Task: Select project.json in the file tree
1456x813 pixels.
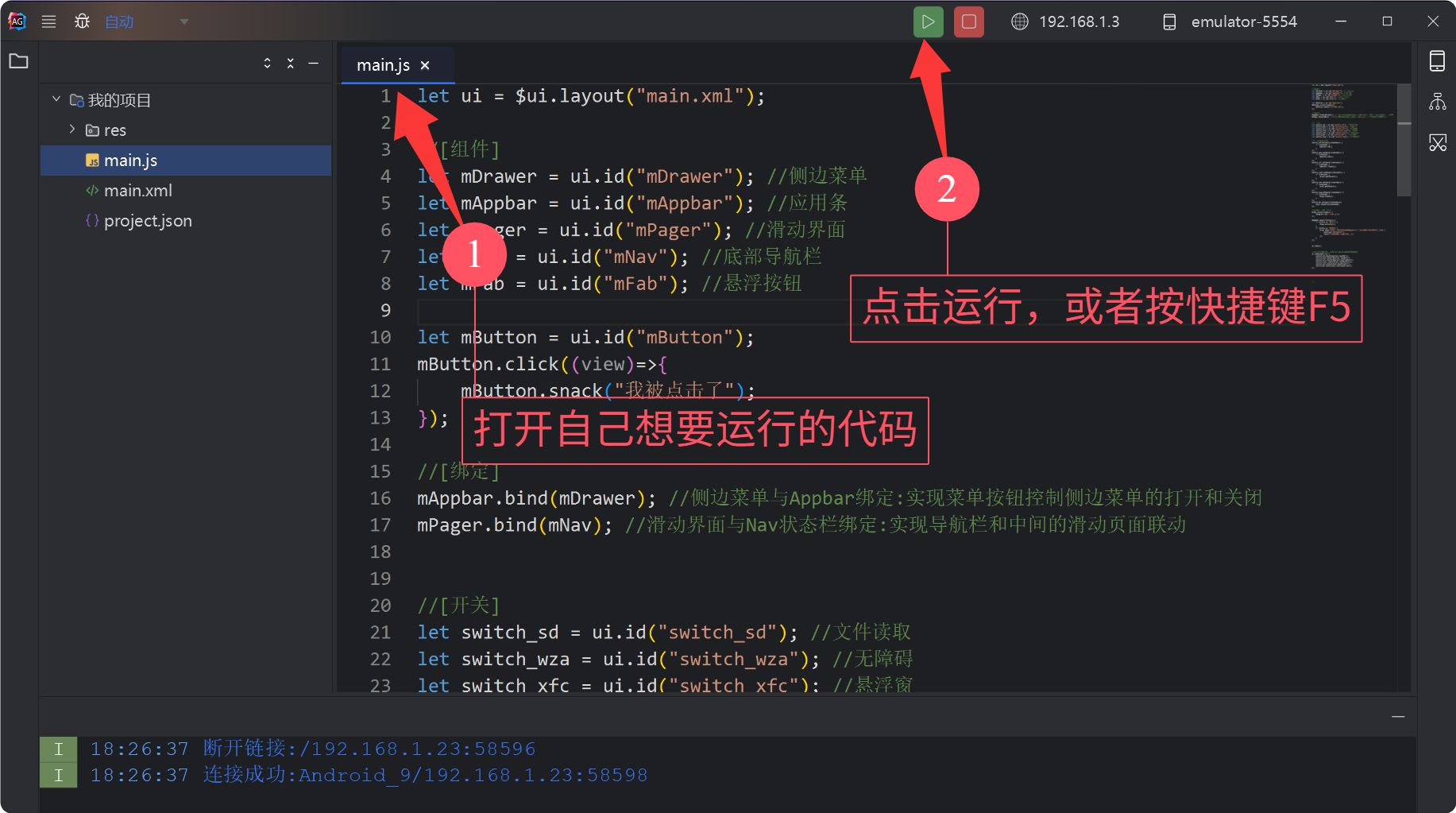Action: (x=148, y=221)
